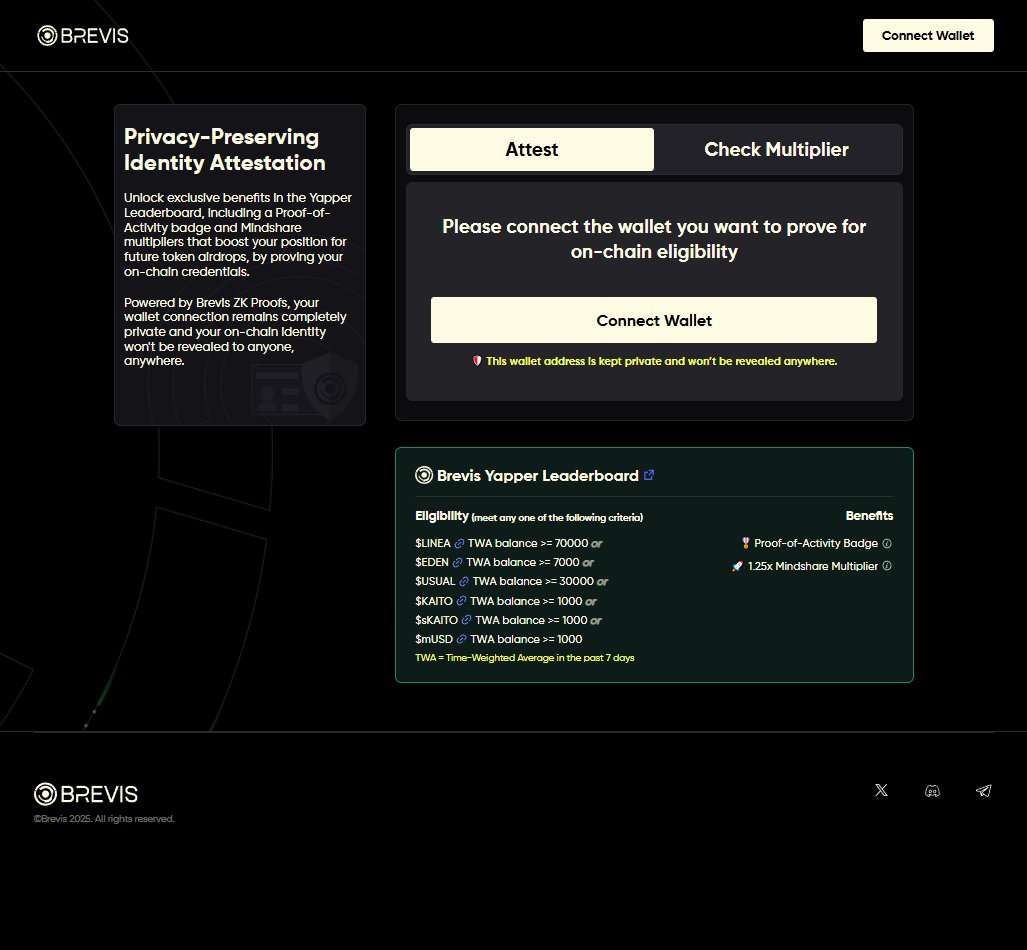Open the Check Multiplier tab
1027x950 pixels.
tap(776, 149)
